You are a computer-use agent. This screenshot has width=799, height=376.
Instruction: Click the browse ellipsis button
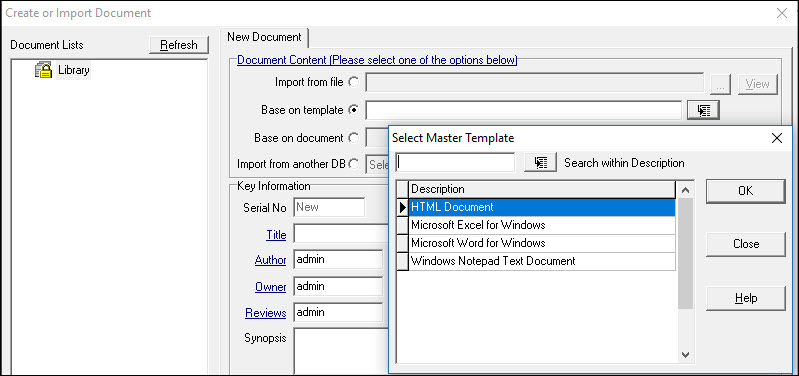coord(720,84)
